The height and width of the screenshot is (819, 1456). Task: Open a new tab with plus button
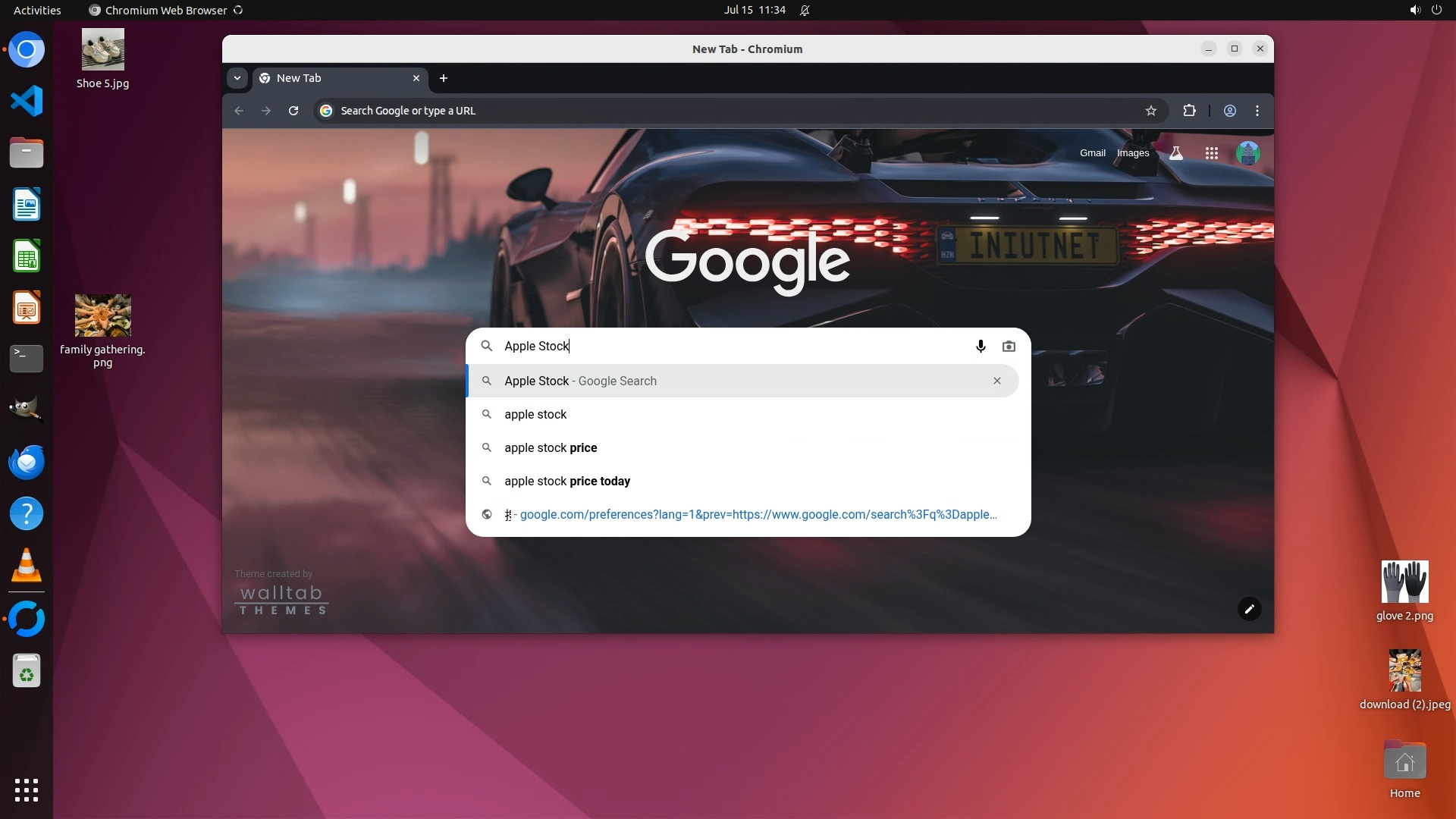click(x=444, y=78)
